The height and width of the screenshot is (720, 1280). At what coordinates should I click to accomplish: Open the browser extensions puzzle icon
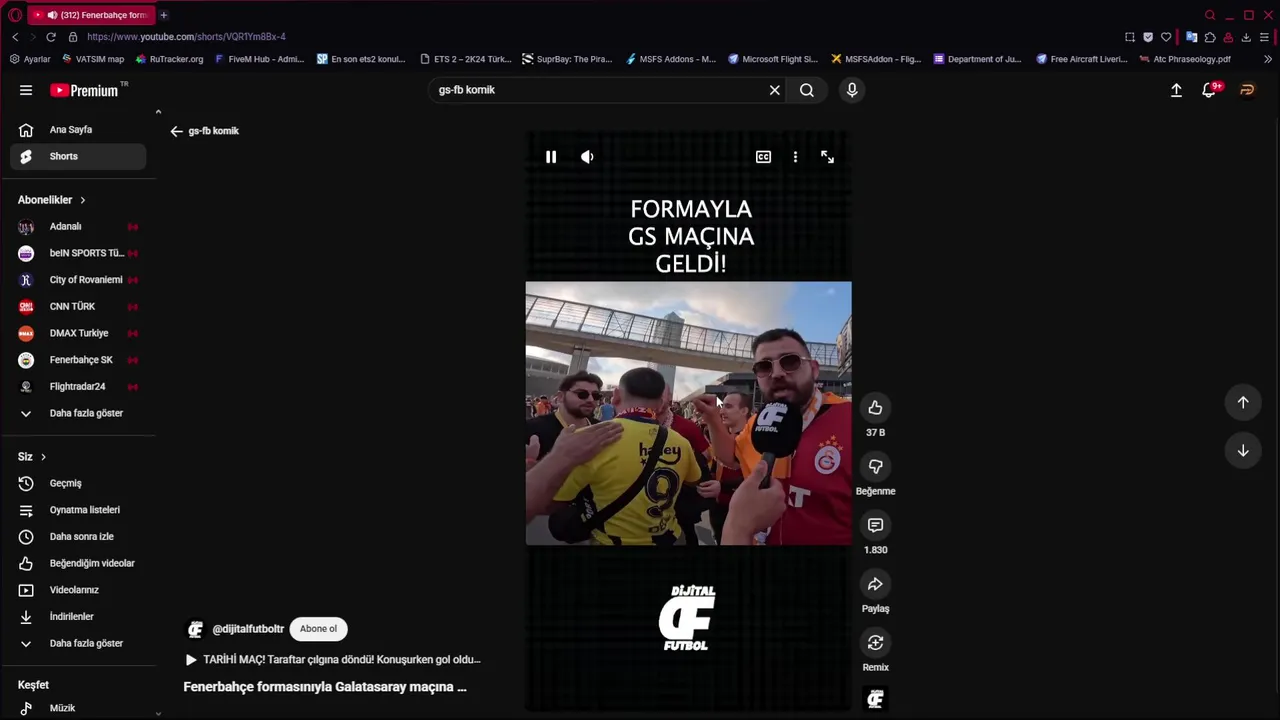1210,37
